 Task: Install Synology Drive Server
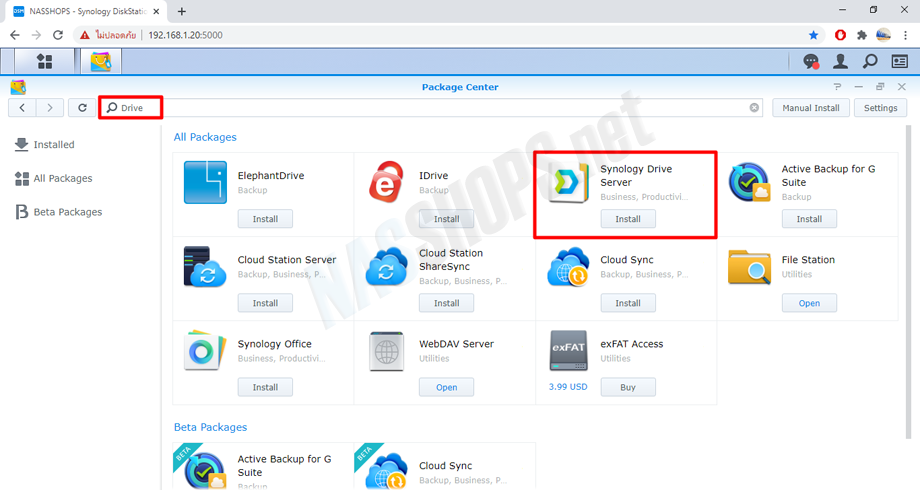(x=628, y=219)
